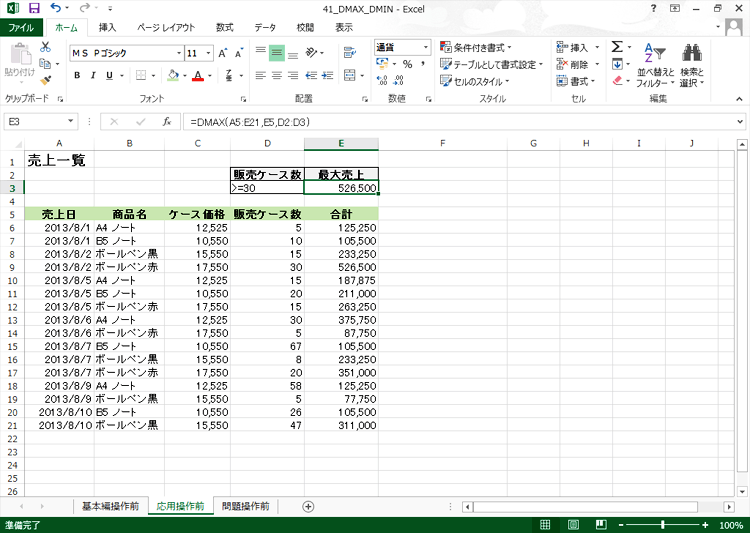Decrease the indent level
The height and width of the screenshot is (533, 750).
point(311,76)
